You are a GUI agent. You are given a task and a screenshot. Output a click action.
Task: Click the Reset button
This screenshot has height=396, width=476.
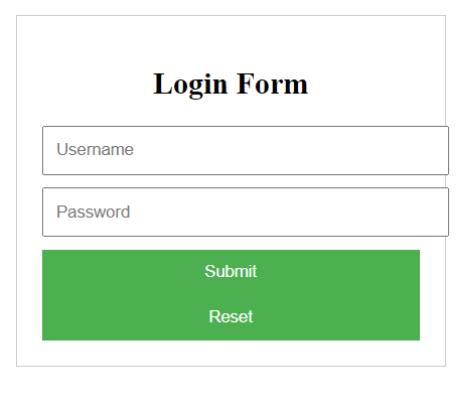[231, 317]
